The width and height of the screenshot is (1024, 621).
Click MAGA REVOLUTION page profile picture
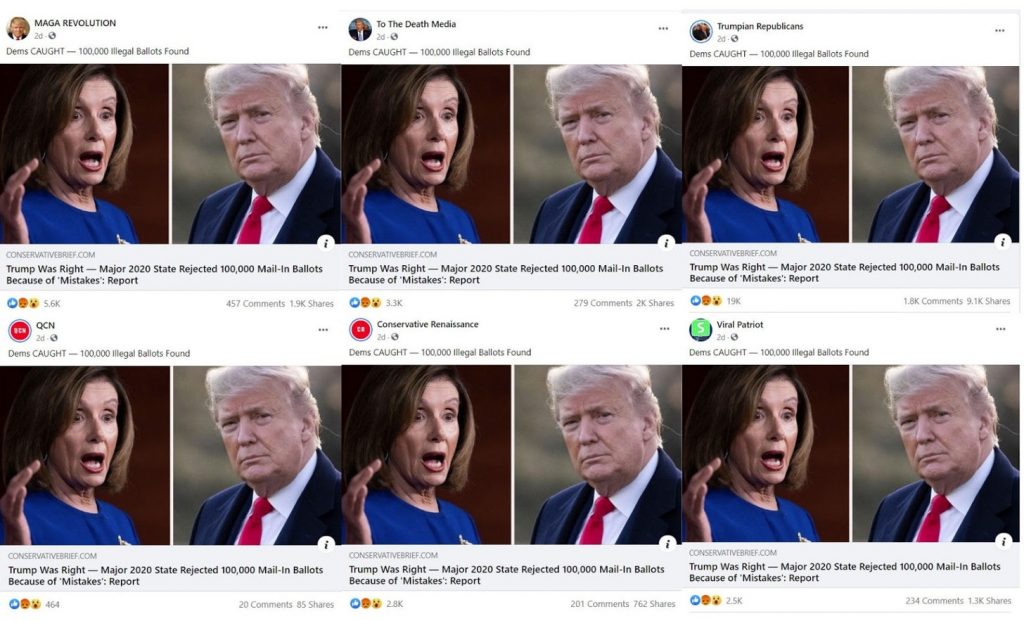click(x=18, y=28)
